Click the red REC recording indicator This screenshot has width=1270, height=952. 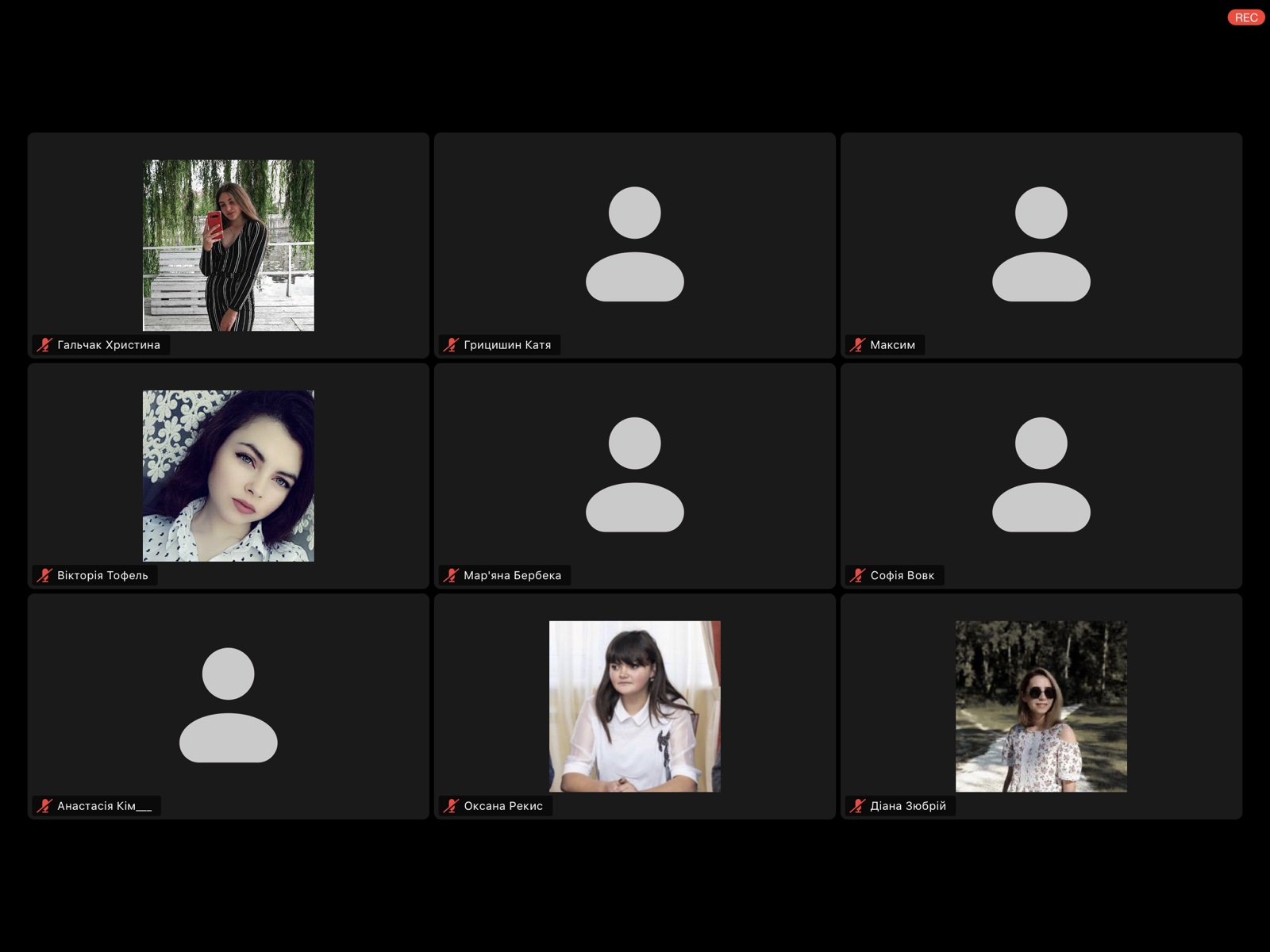point(1245,17)
